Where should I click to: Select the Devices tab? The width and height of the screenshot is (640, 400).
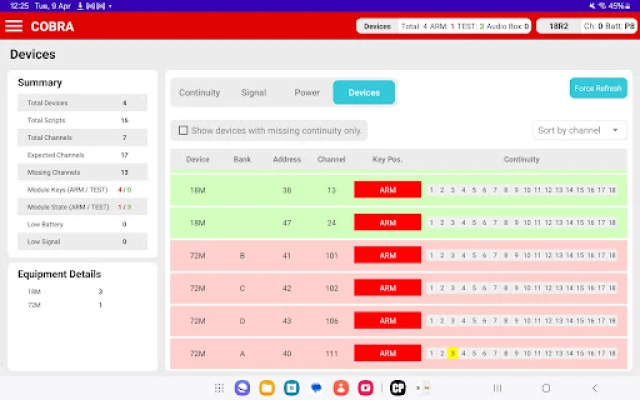point(364,93)
